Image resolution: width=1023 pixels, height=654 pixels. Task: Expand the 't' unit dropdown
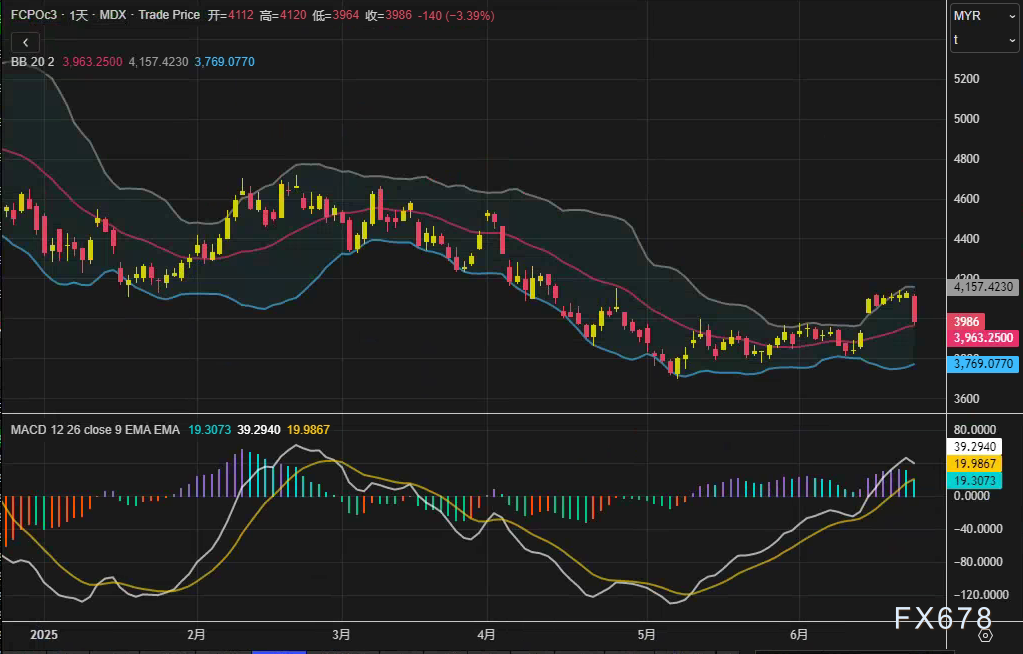click(984, 40)
